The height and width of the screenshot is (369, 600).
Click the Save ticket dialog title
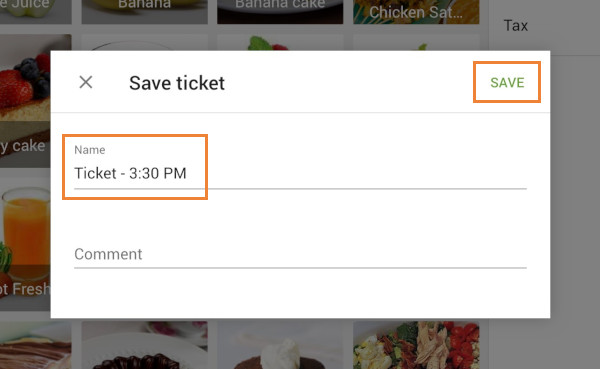tap(177, 83)
